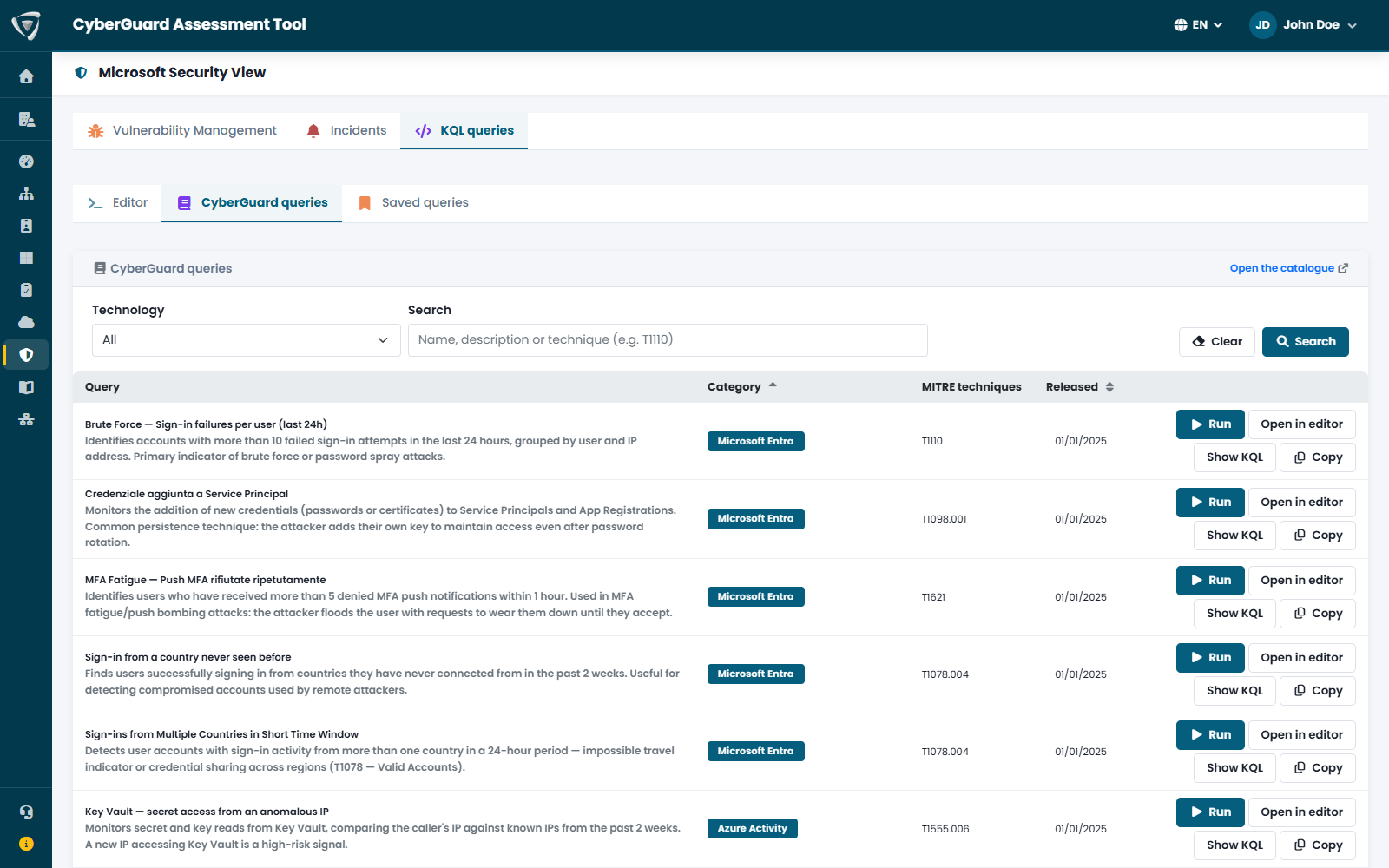Open the ID badge sidebar icon
Viewport: 1389px width, 868px height.
26,226
